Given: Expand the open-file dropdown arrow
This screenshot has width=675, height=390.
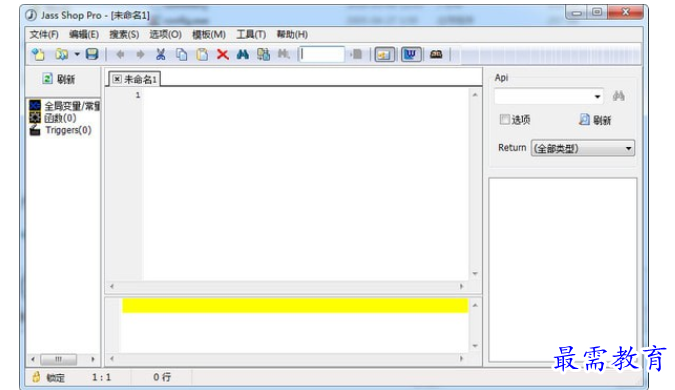Looking at the screenshot, I should coord(77,54).
